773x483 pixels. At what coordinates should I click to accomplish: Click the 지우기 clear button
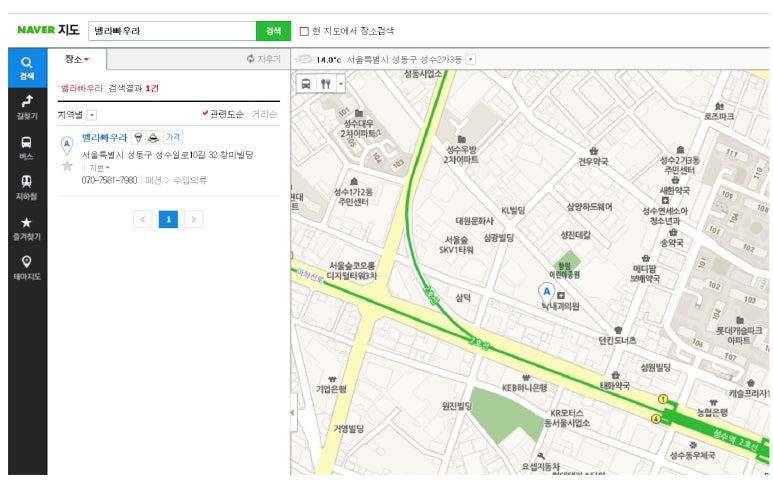coord(263,59)
